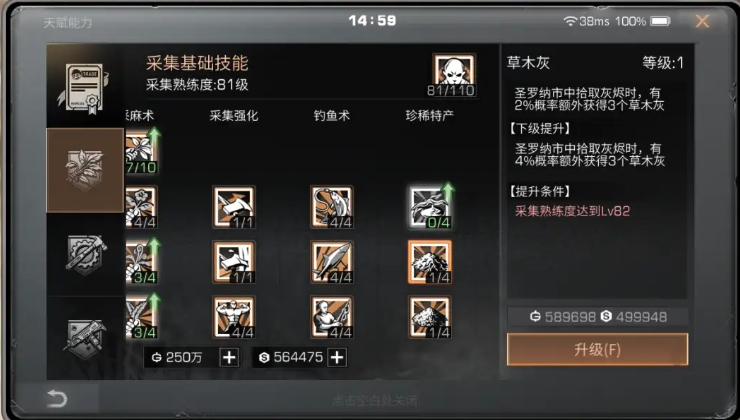Add currency with plus next to 564475
740x420 pixels.
pyautogui.click(x=337, y=357)
